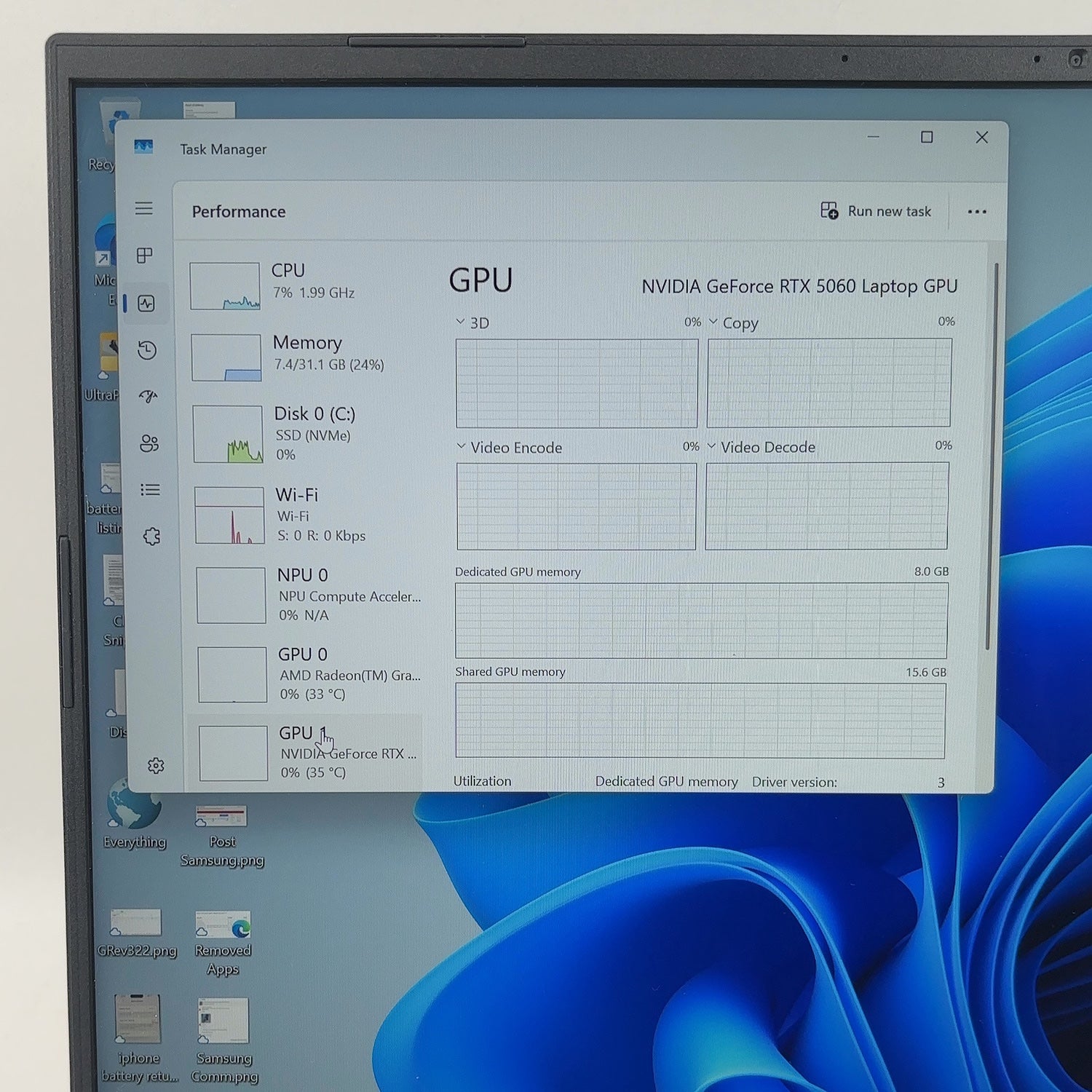Viewport: 1092px width, 1092px height.
Task: Click the Wi-Fi mini graph thumbnail
Action: coord(230,515)
